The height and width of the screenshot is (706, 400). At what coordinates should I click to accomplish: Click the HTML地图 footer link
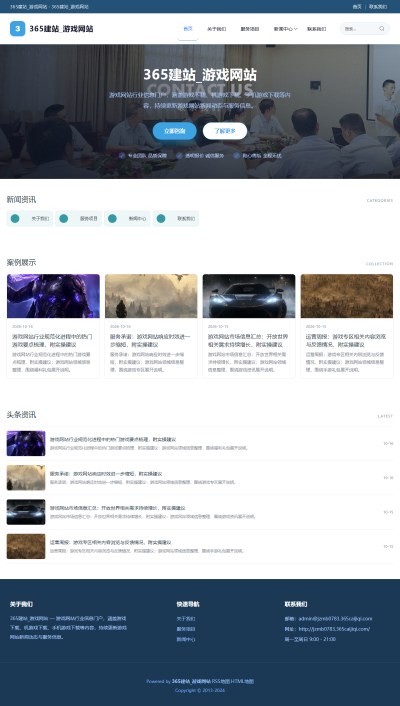click(x=242, y=682)
